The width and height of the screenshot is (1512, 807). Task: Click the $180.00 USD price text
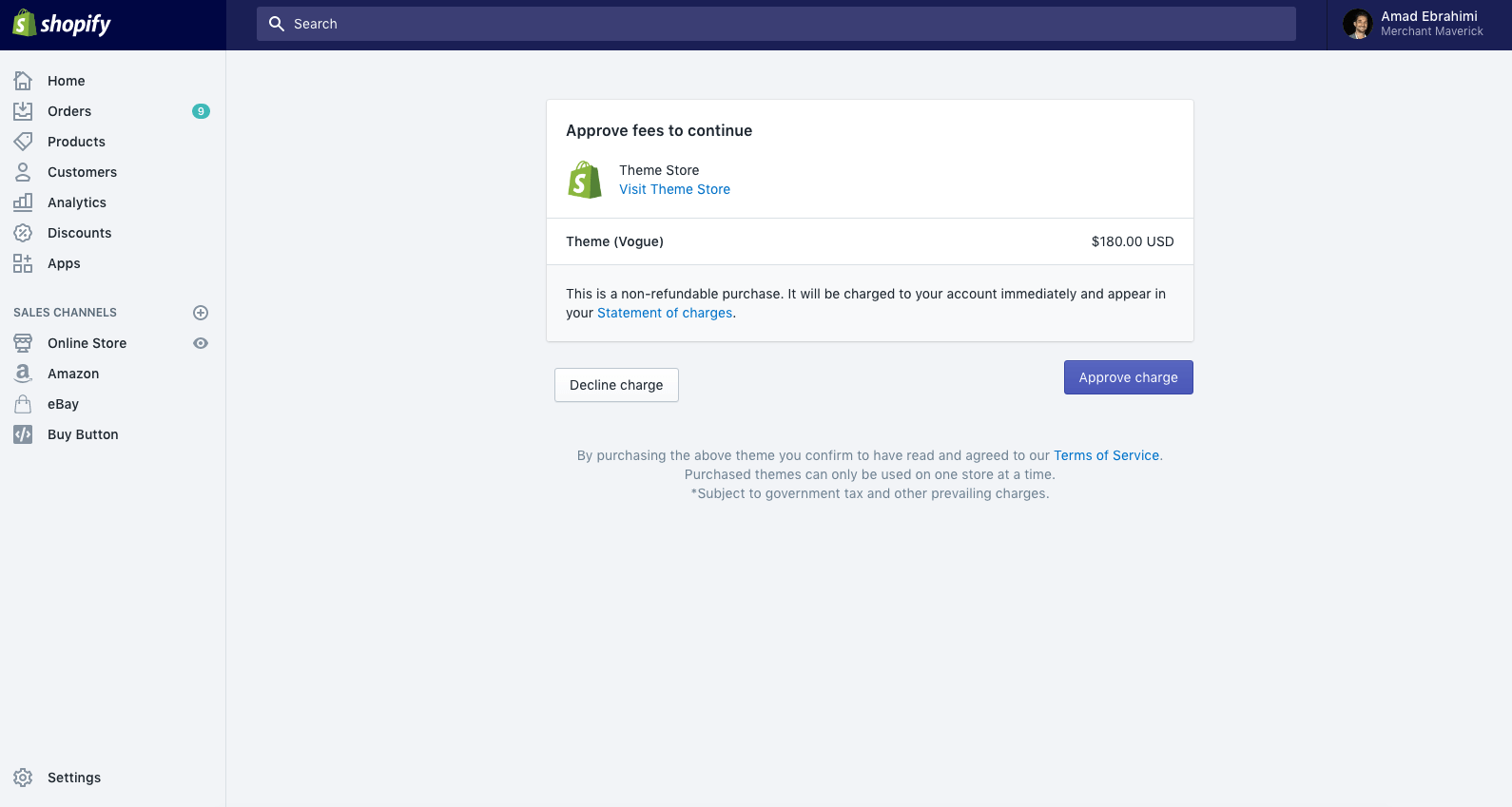pos(1133,241)
